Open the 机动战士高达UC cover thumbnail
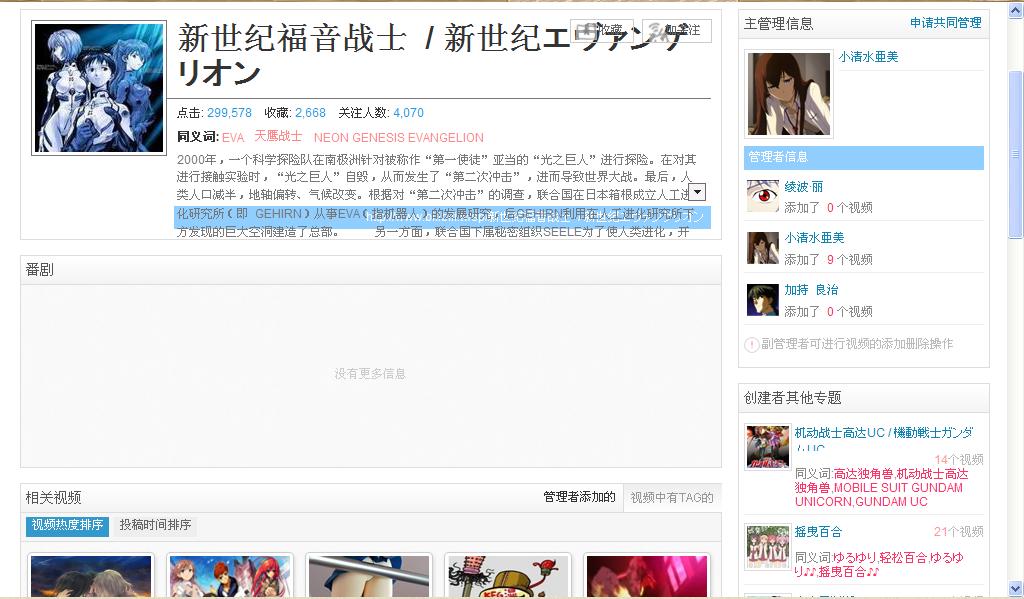Screen dimensions: 1024x599 [x=768, y=447]
